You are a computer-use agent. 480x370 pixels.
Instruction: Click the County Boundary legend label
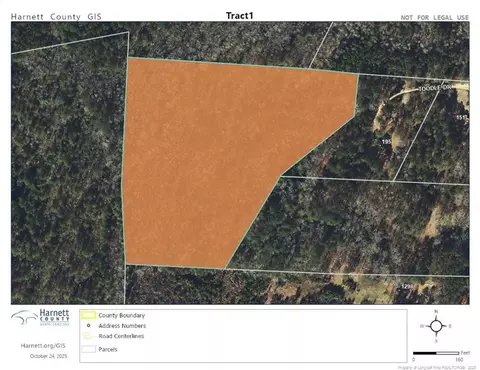coord(122,315)
